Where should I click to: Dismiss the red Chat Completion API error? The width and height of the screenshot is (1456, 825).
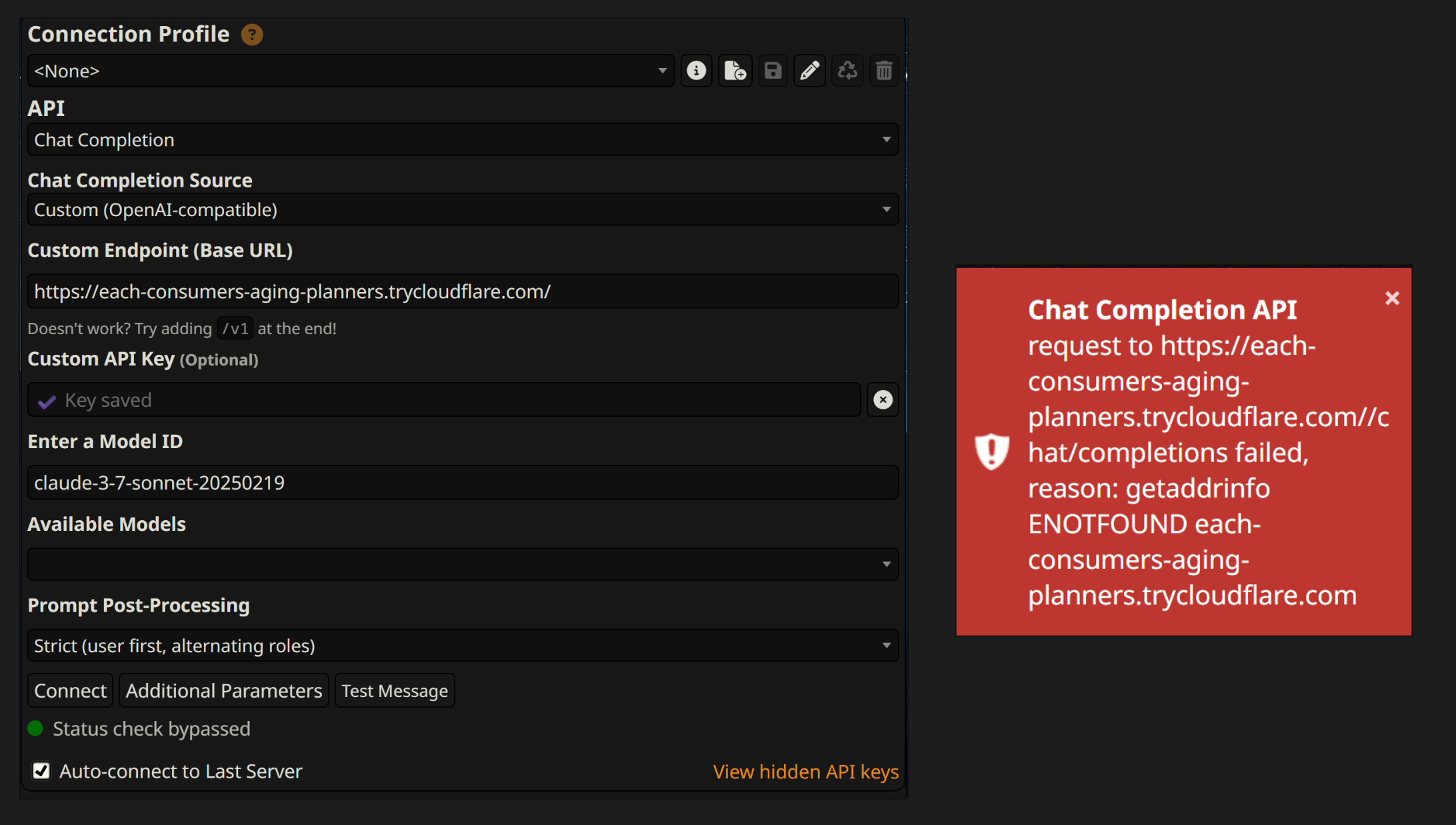point(1392,298)
